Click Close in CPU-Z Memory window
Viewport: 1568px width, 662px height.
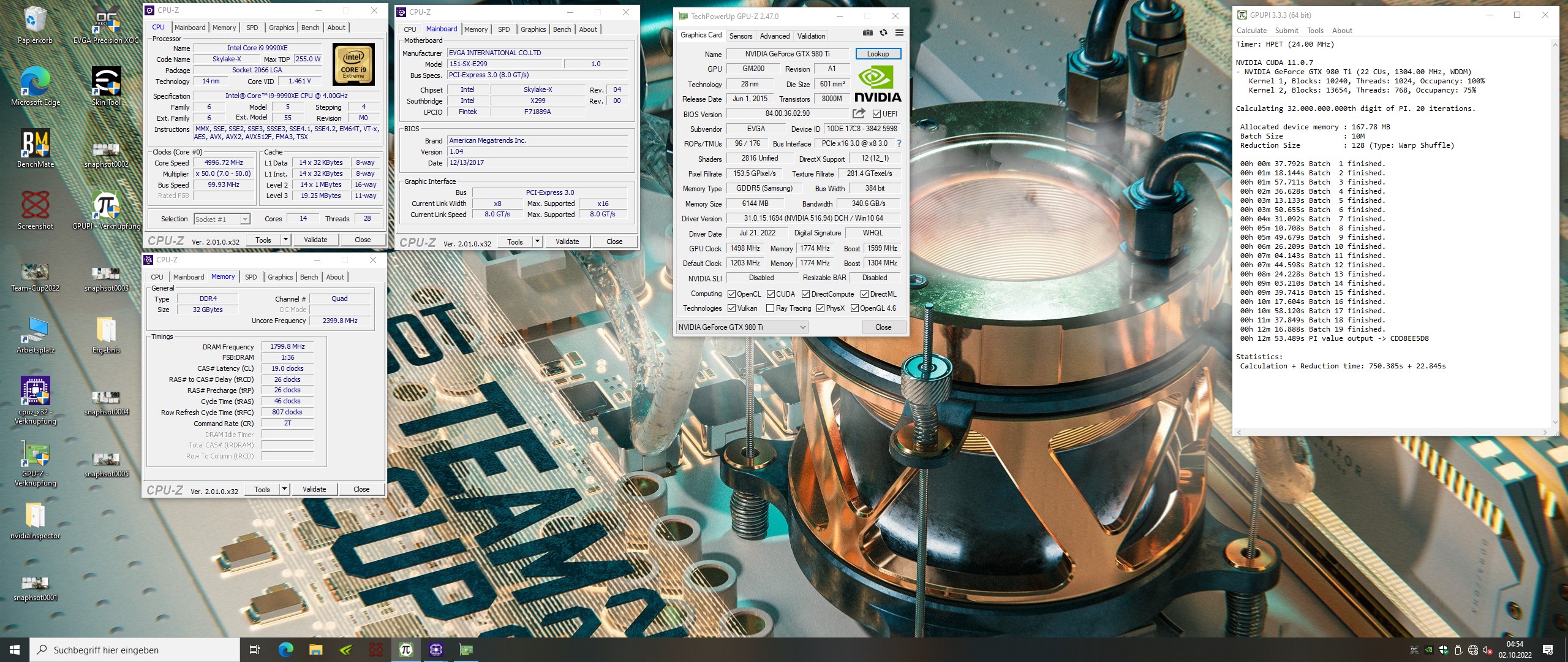tap(361, 489)
